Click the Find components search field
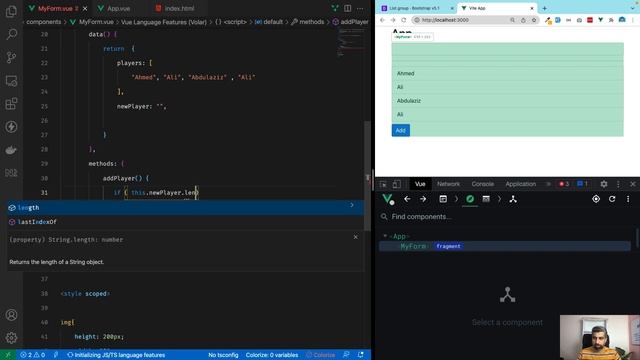The image size is (640, 360). (x=506, y=217)
